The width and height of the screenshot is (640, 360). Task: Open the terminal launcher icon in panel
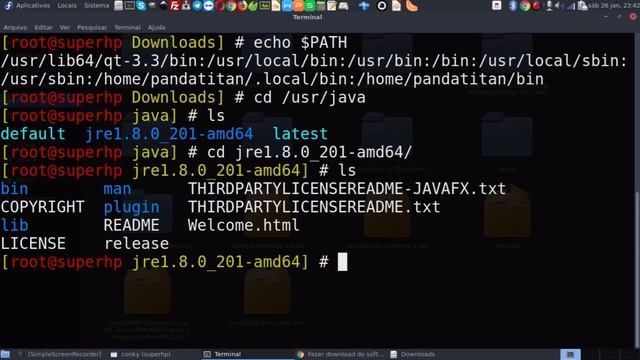pos(130,6)
